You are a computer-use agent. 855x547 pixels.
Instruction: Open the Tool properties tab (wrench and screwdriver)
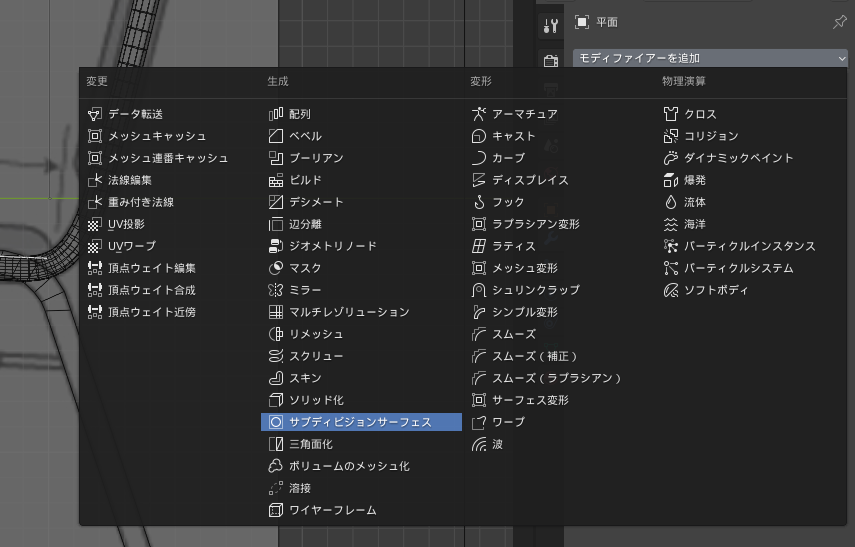pos(551,26)
